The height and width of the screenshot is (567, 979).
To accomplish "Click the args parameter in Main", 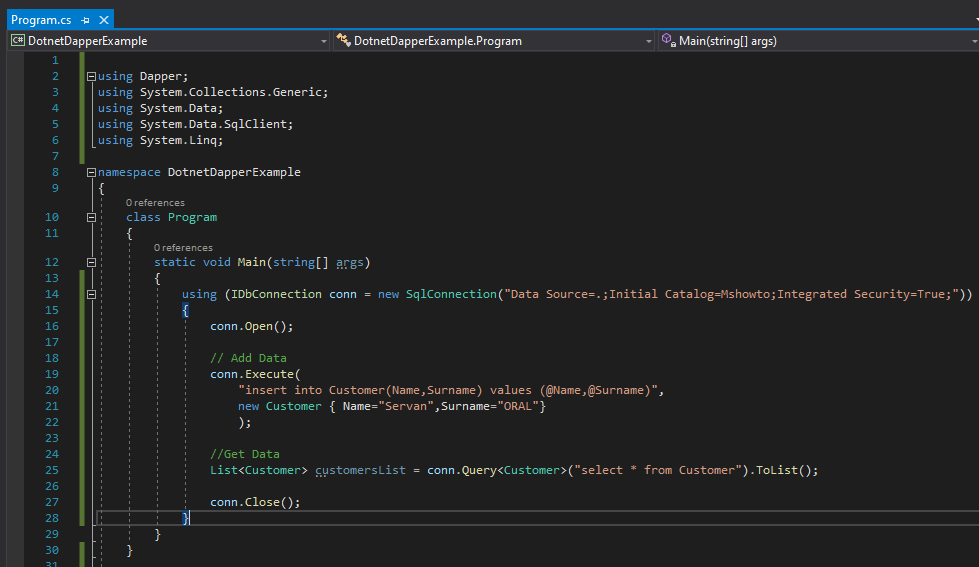I will coord(350,262).
